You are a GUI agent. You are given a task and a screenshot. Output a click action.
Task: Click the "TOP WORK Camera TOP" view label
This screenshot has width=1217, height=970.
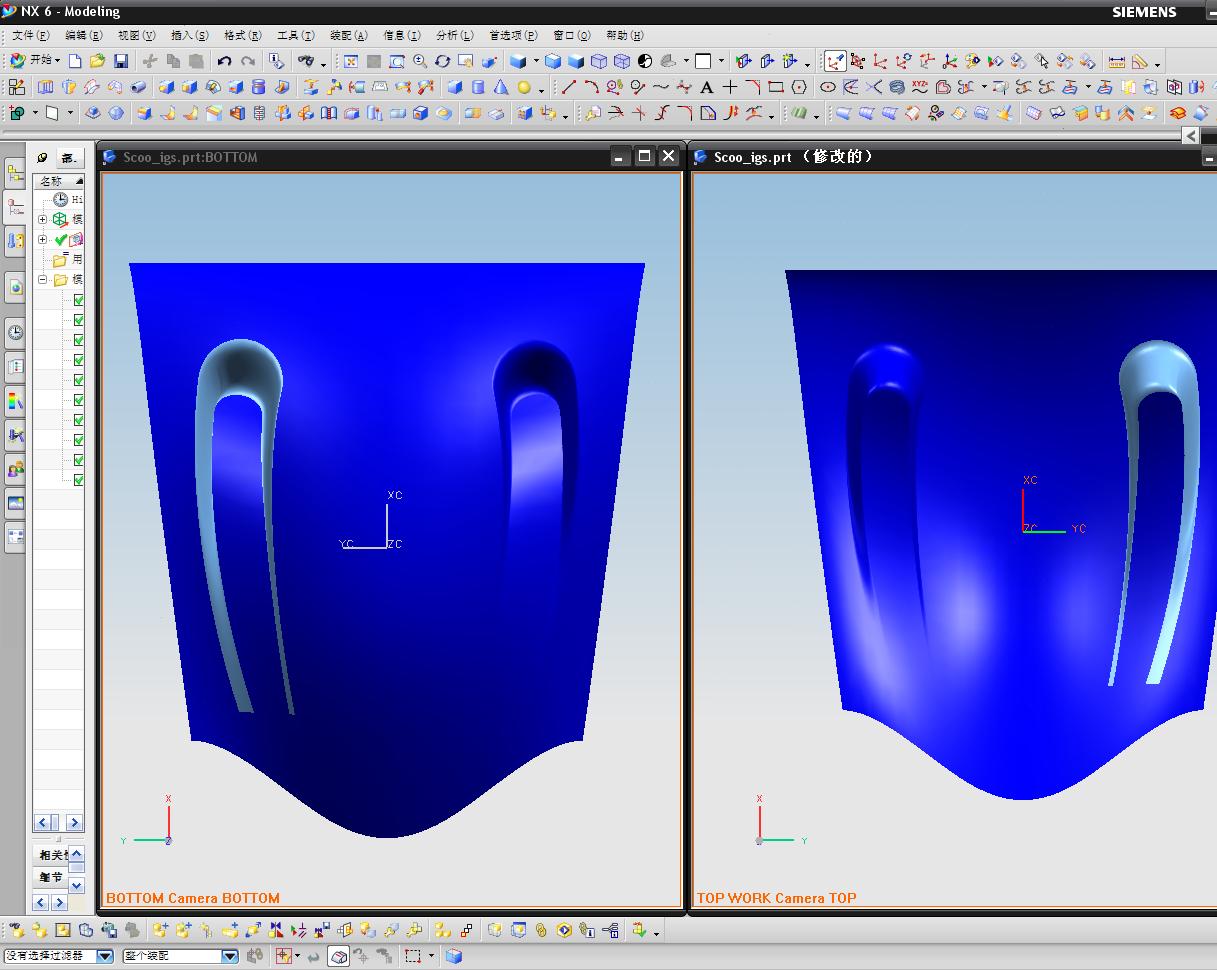point(777,898)
